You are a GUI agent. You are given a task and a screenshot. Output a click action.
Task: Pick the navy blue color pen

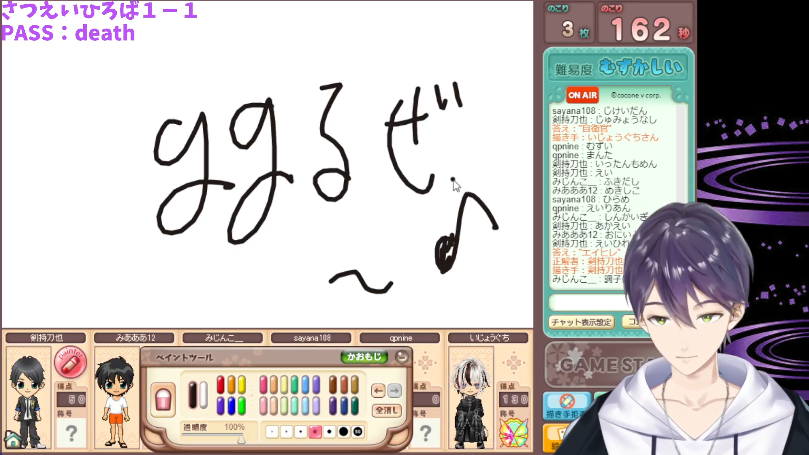(x=344, y=406)
